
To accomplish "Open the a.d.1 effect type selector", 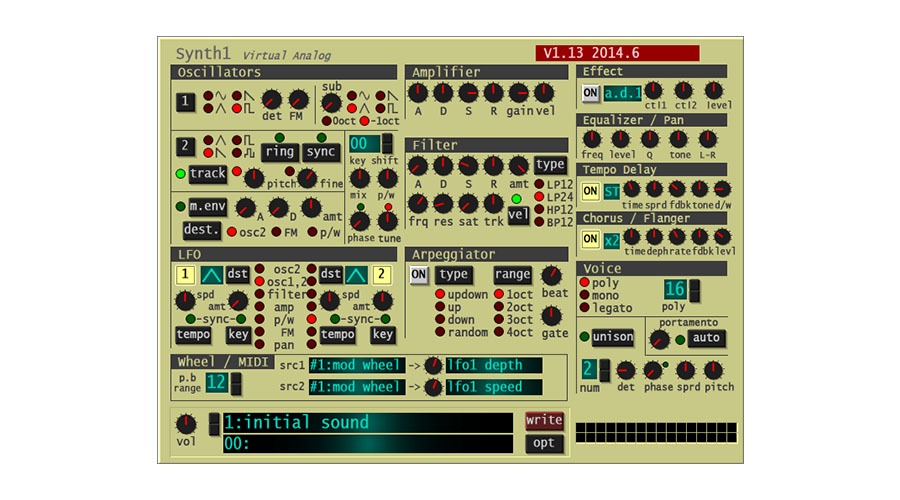I will coord(622,93).
